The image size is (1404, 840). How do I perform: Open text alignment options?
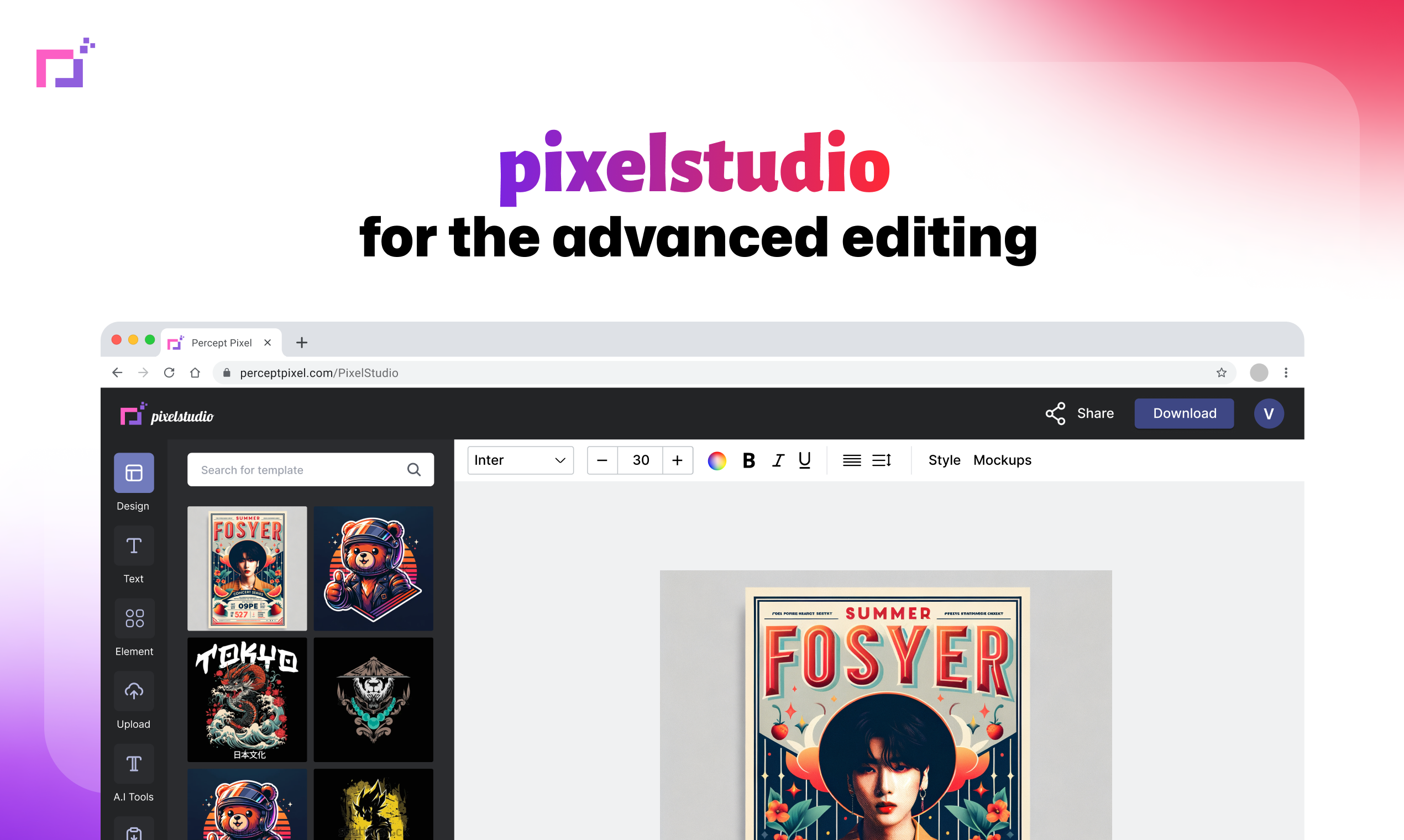851,460
